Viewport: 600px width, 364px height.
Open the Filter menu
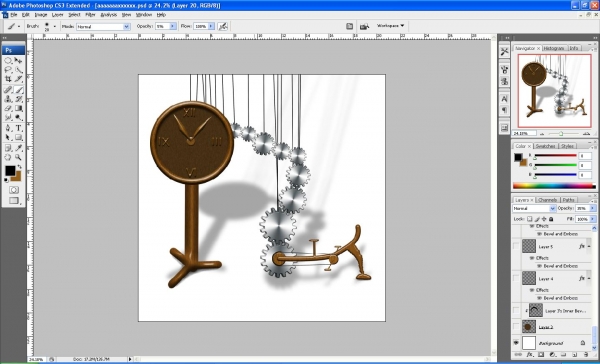[90, 15]
